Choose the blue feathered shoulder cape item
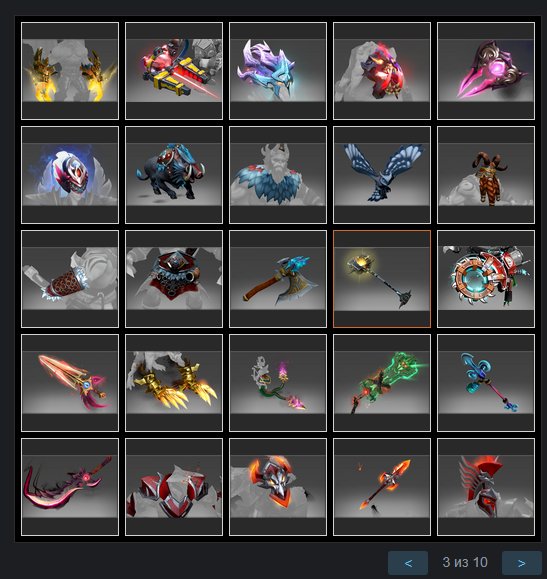The width and height of the screenshot is (547, 579). pos(278,175)
